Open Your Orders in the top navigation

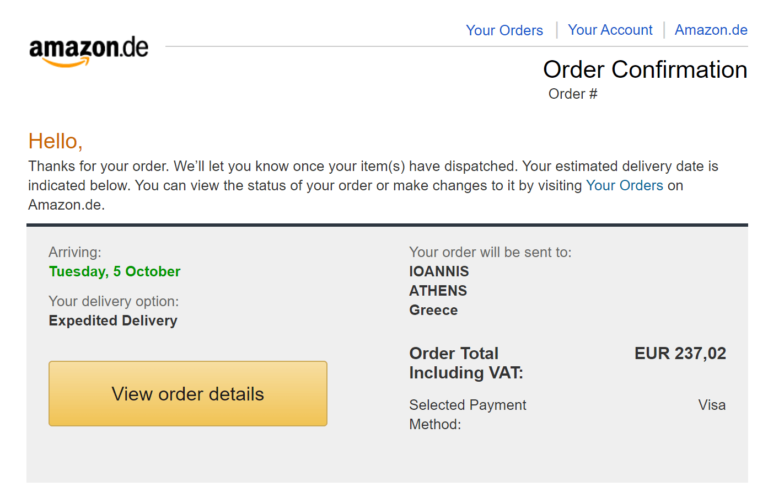(x=504, y=30)
